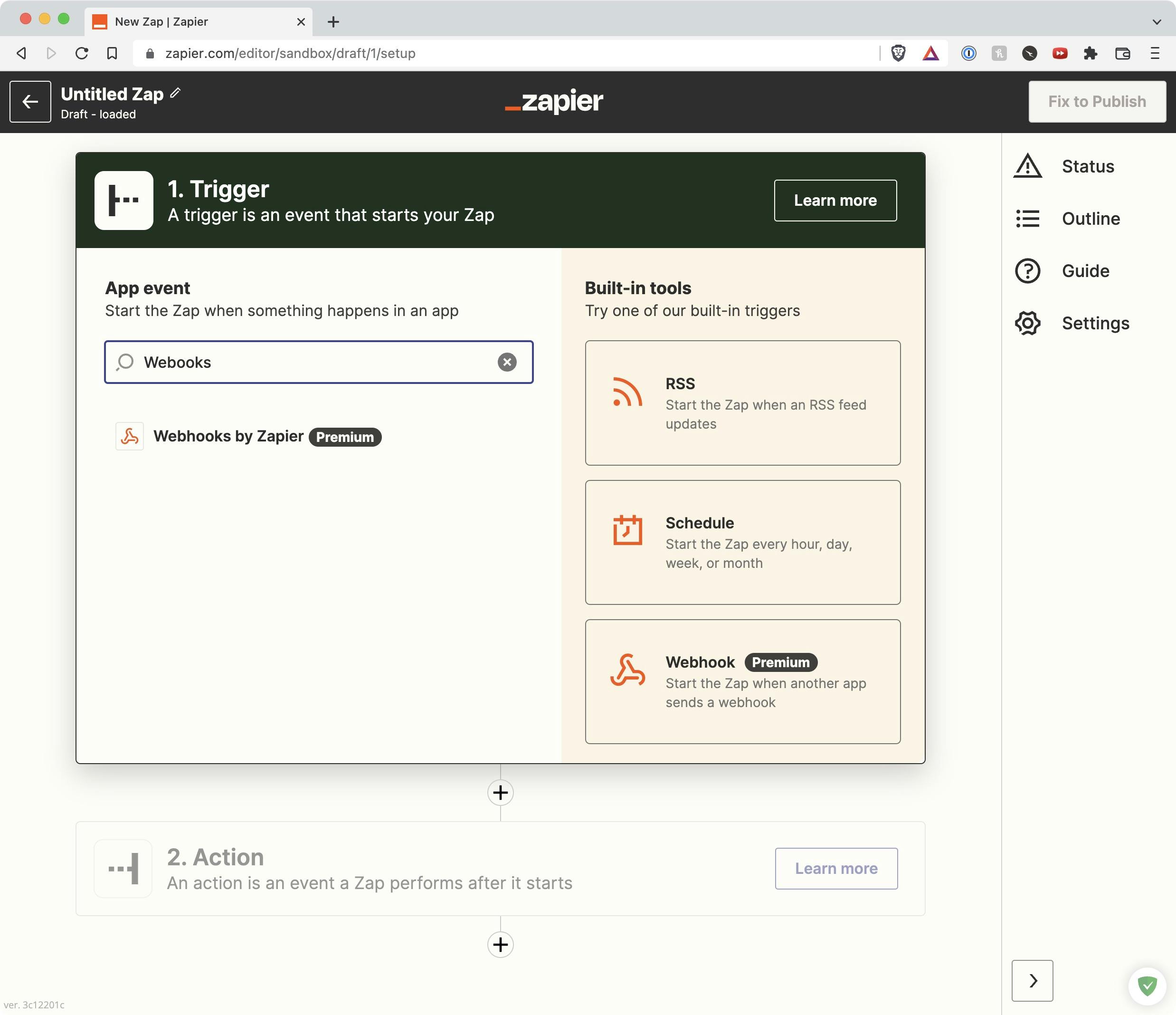This screenshot has height=1015, width=1176.
Task: Clear the app search field text
Action: tap(507, 363)
